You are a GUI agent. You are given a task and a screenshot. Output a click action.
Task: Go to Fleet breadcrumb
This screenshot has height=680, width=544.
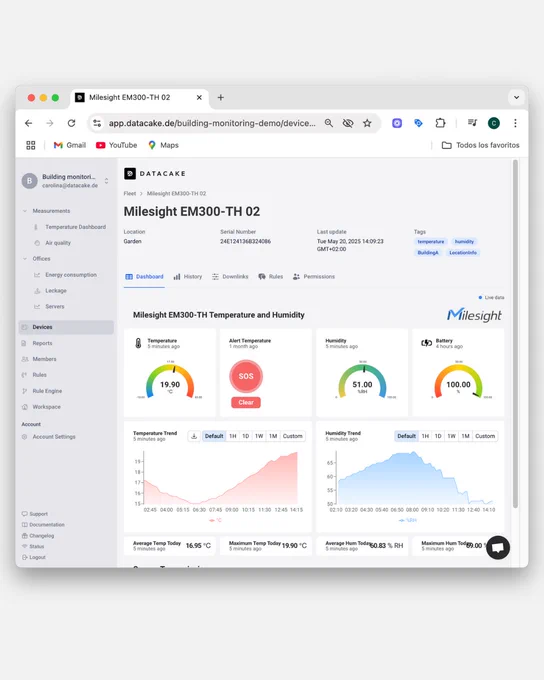[x=130, y=193]
